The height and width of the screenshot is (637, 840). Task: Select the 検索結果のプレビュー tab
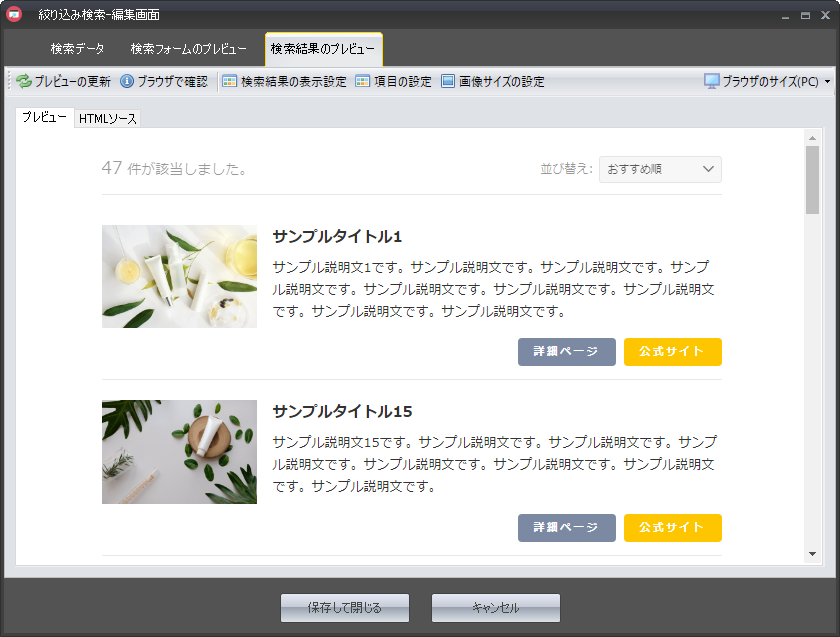pos(323,49)
